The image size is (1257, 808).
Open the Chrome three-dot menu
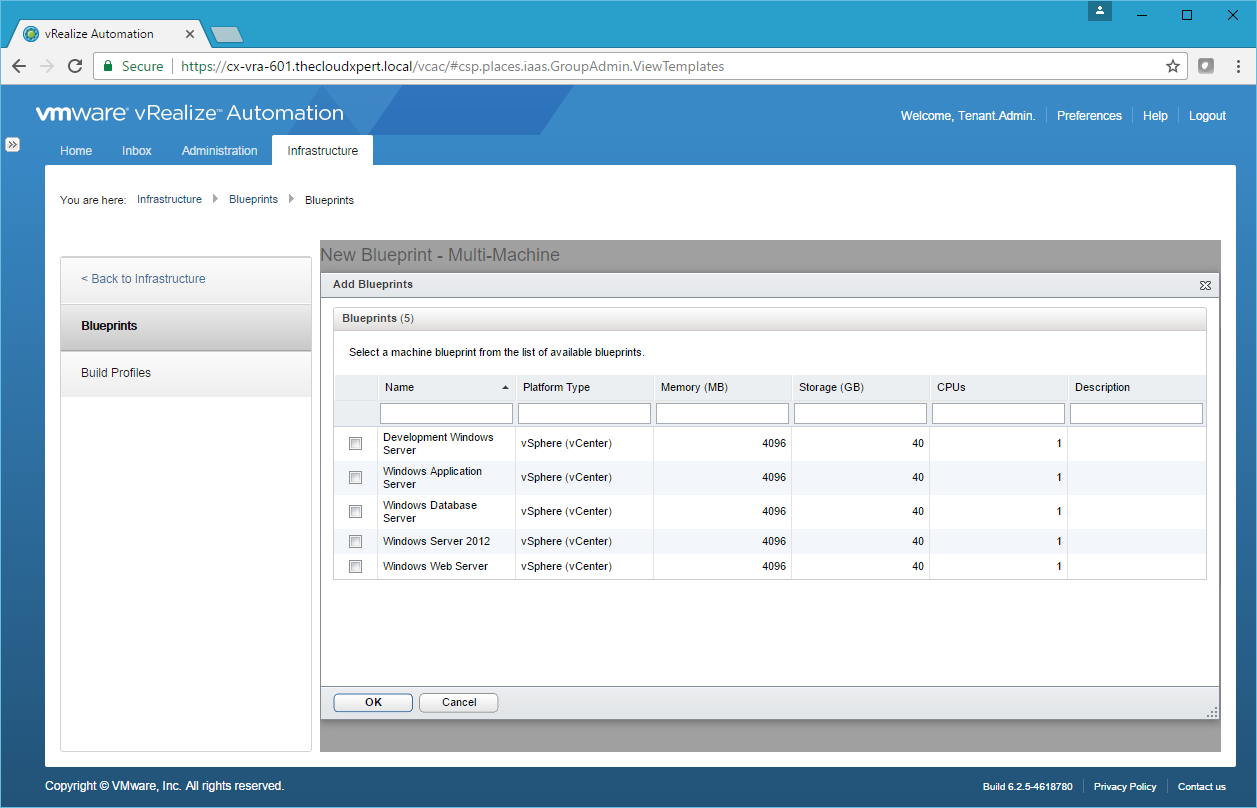pos(1237,66)
